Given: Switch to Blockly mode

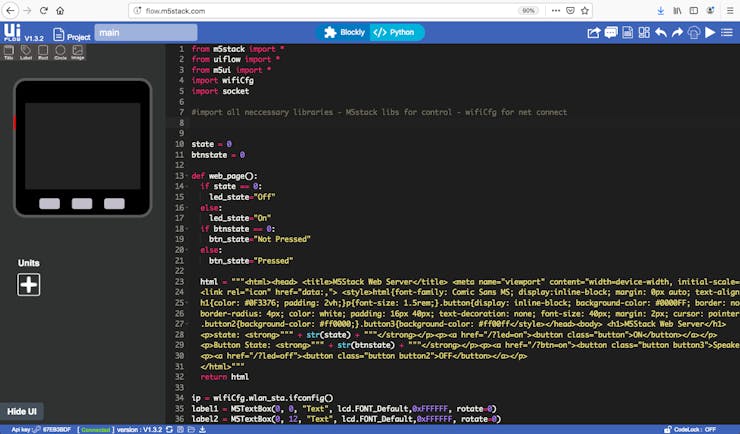Looking at the screenshot, I should [344, 32].
